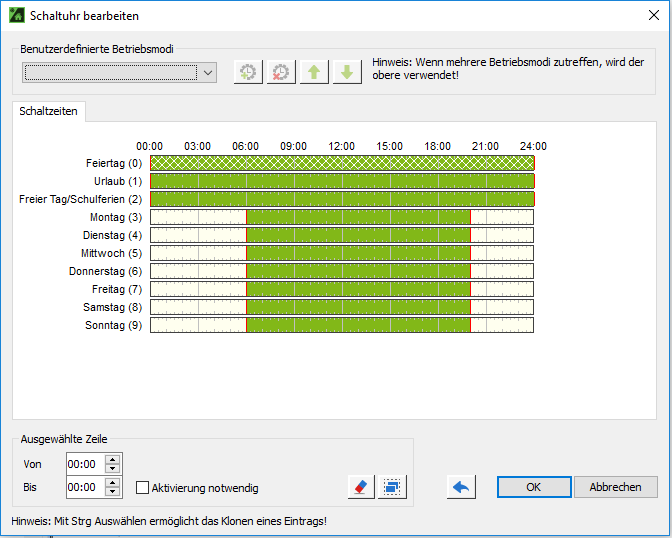Viewport: 672px width, 538px height.
Task: Confirm with the OK button
Action: coord(533,487)
